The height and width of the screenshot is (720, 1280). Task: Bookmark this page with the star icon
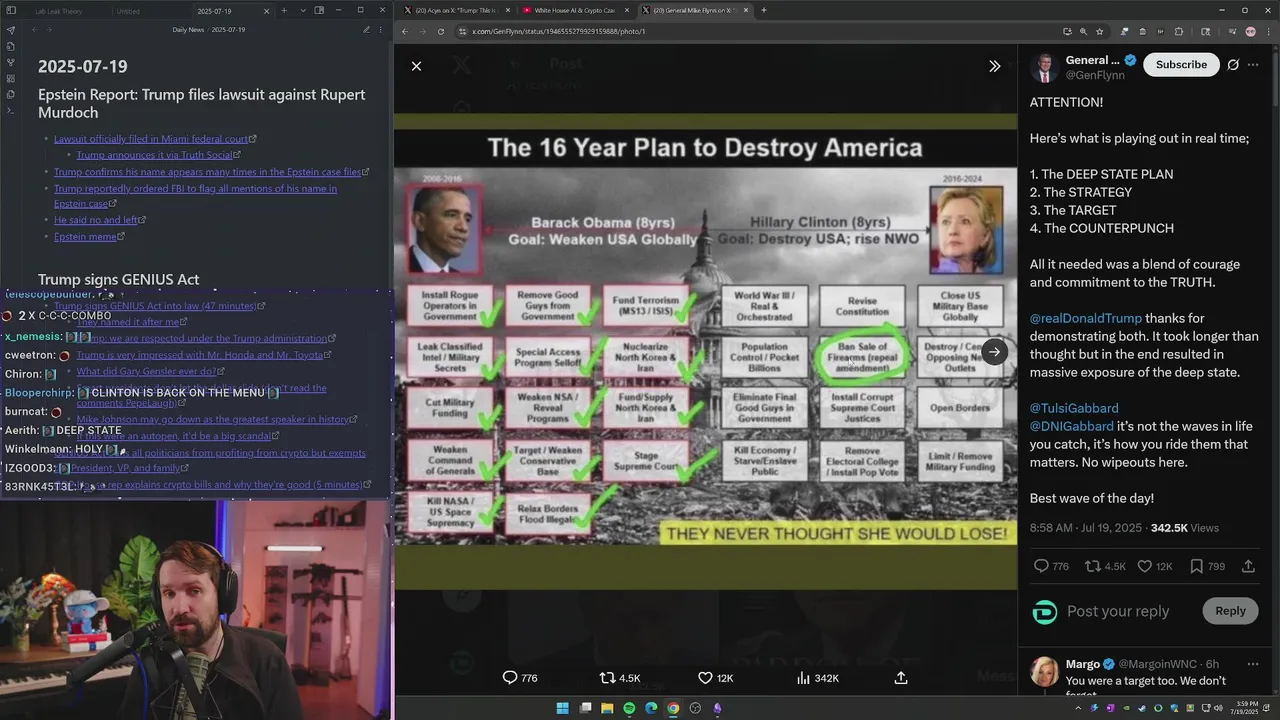pyautogui.click(x=1099, y=31)
